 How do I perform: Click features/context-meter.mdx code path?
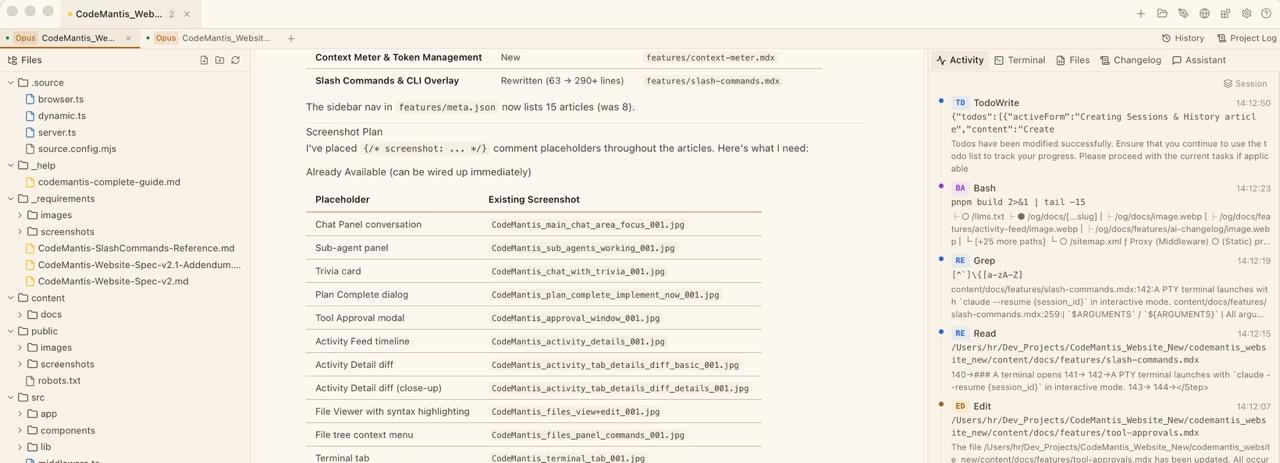point(710,58)
